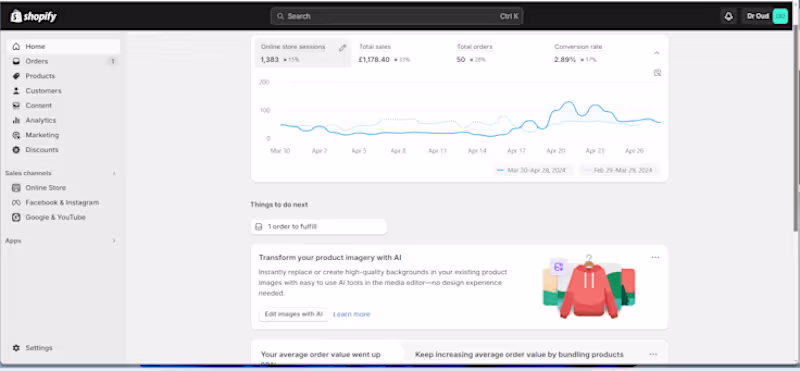Open options on average order value card
Screen dimensions: 800x371
click(653, 354)
